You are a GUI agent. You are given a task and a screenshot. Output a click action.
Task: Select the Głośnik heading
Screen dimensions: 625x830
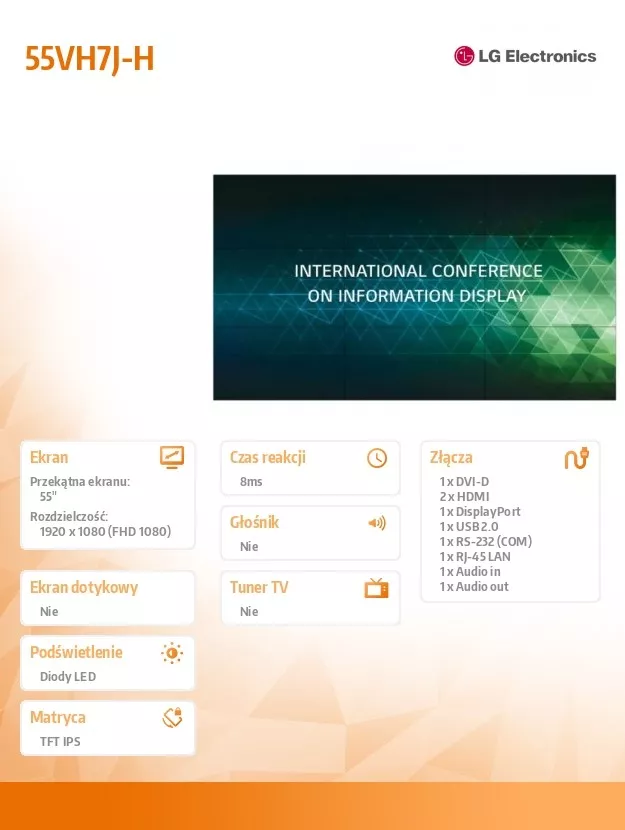[x=254, y=522]
